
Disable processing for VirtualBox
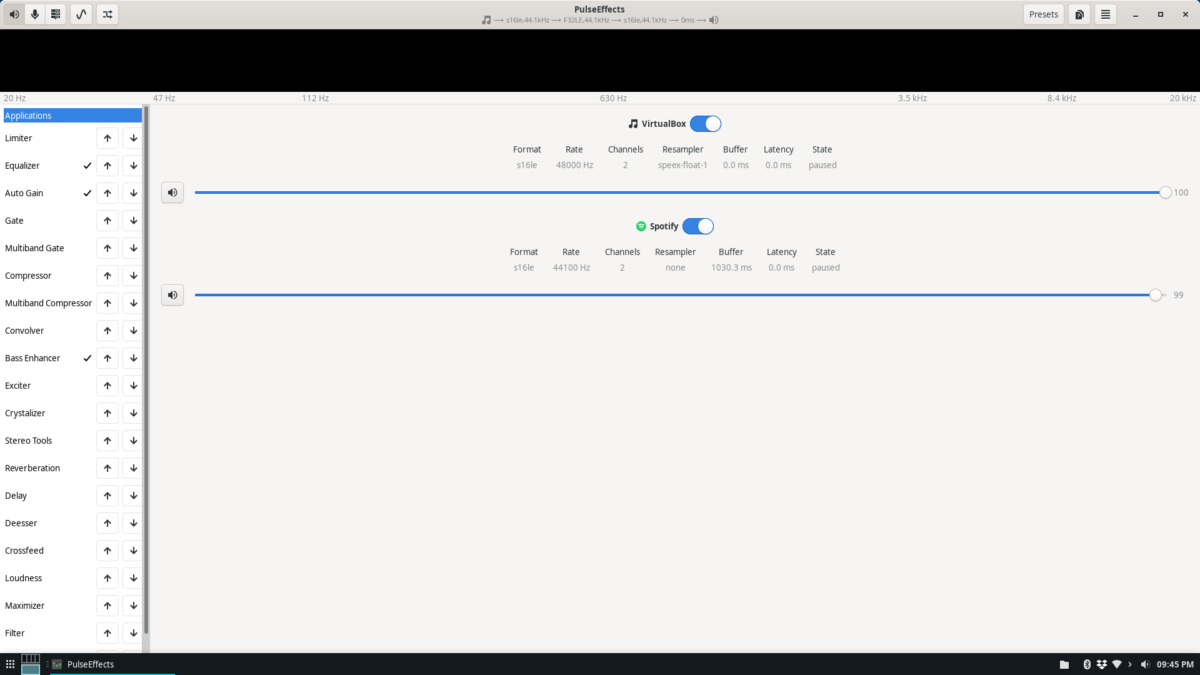click(705, 123)
